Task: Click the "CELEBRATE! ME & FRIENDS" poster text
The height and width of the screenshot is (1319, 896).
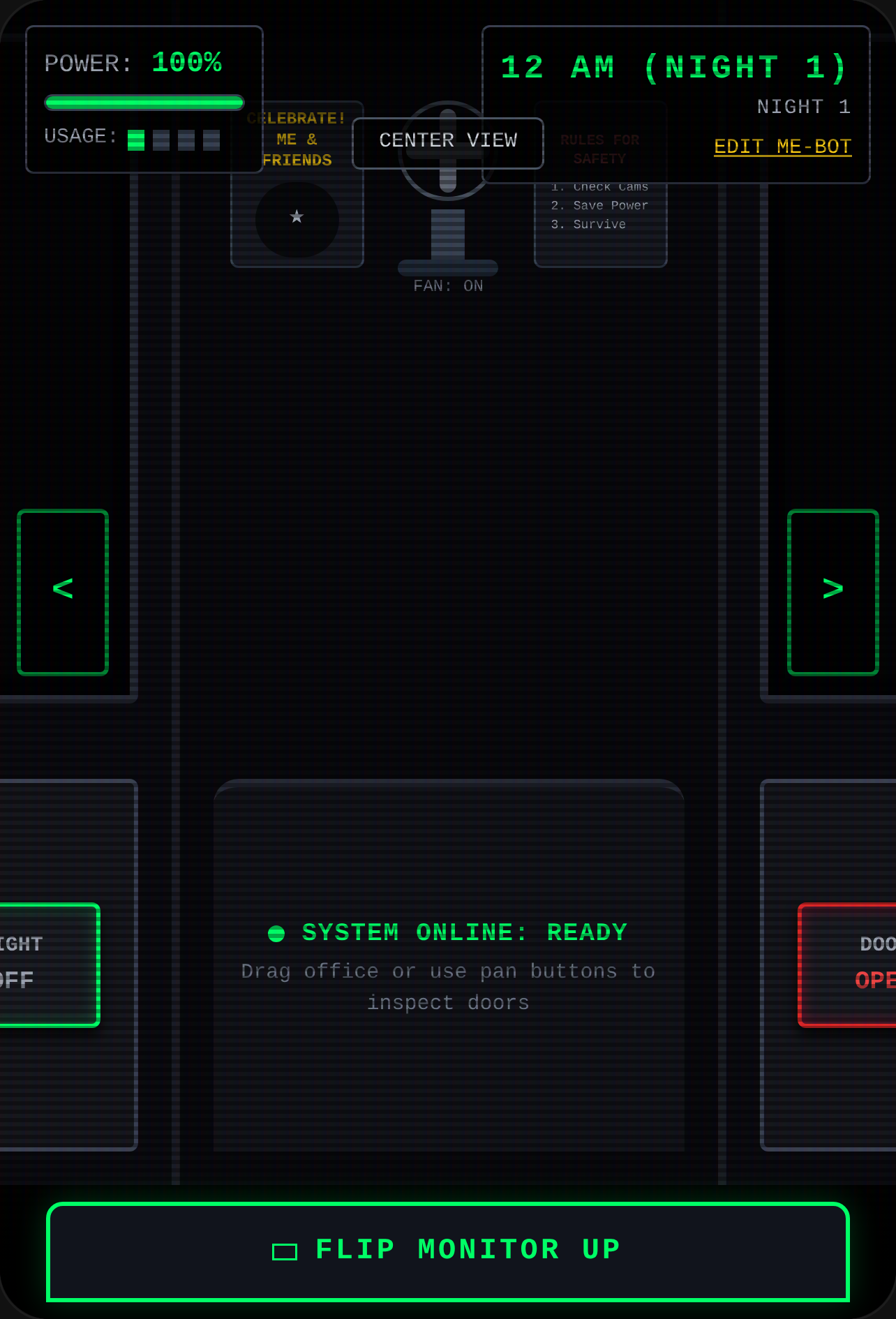Action: (297, 140)
